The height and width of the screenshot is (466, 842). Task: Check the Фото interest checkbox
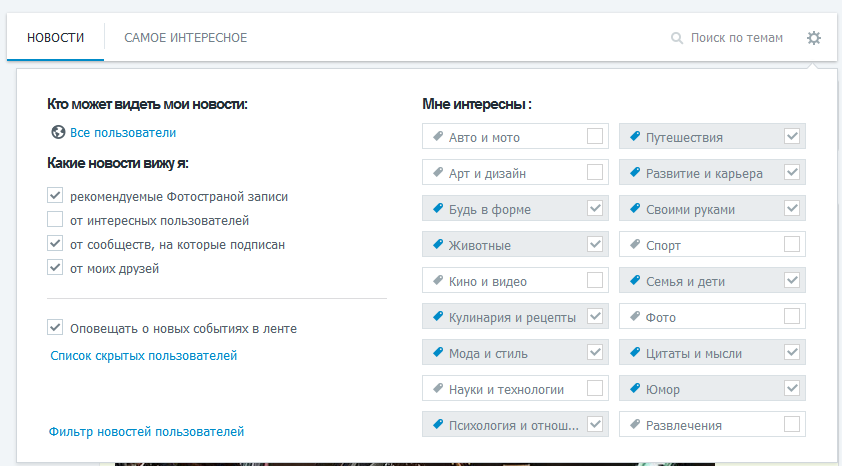point(792,316)
